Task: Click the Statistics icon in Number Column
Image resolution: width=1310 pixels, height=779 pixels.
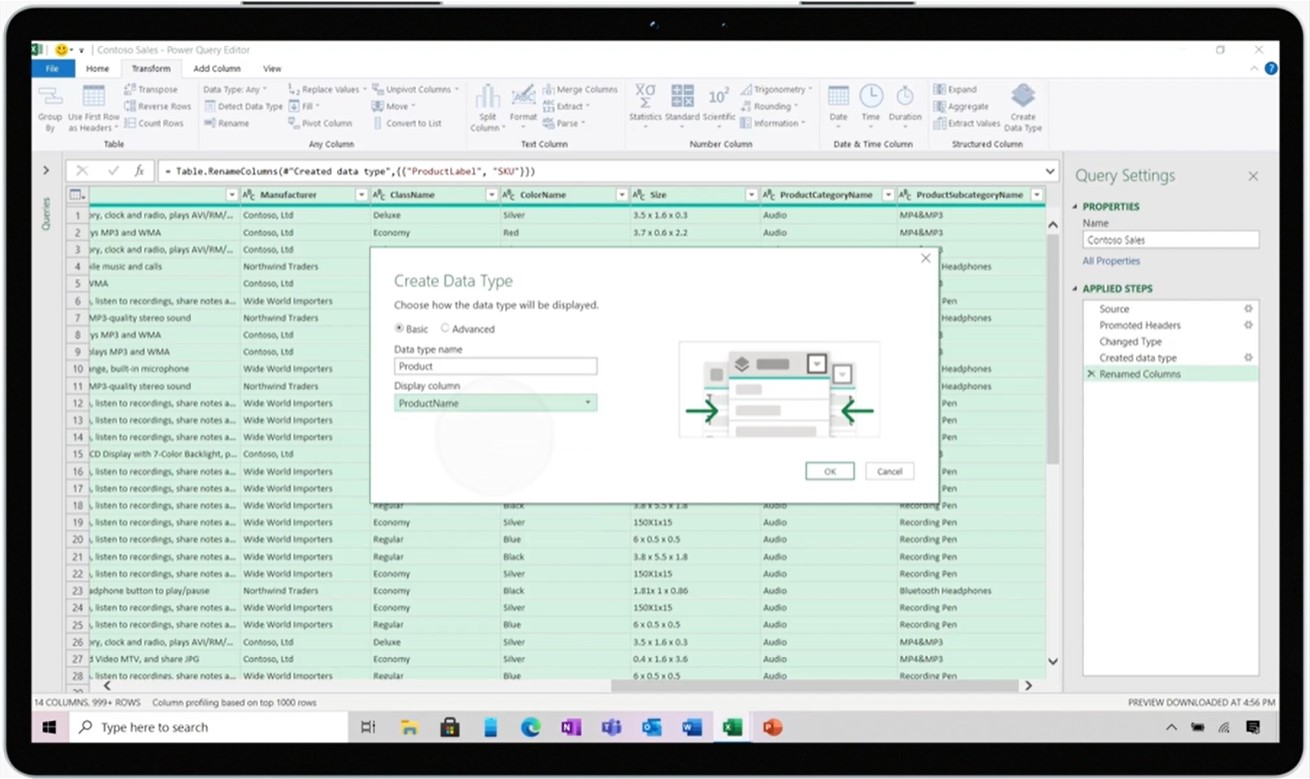Action: 645,96
